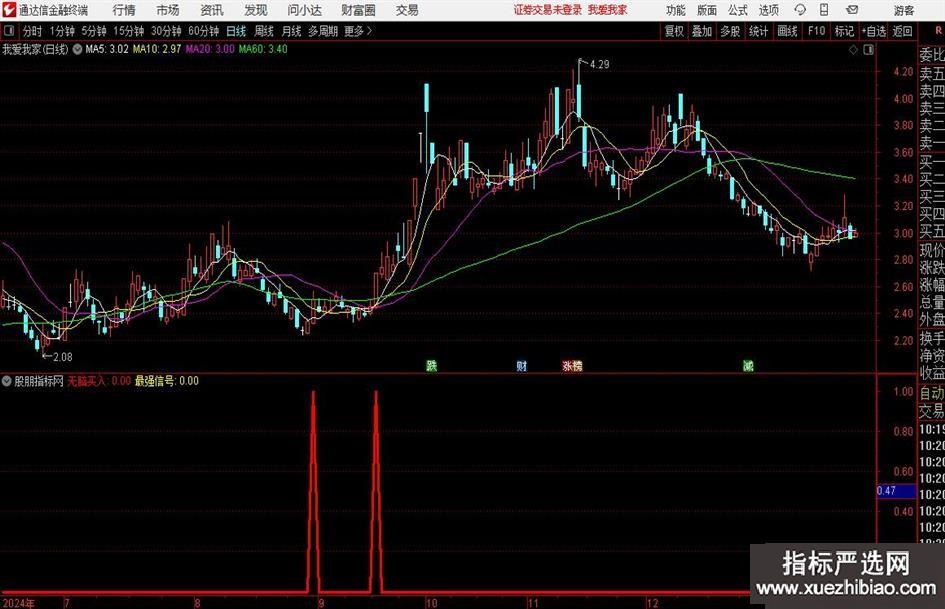Open the 交易 menu

pyautogui.click(x=407, y=10)
